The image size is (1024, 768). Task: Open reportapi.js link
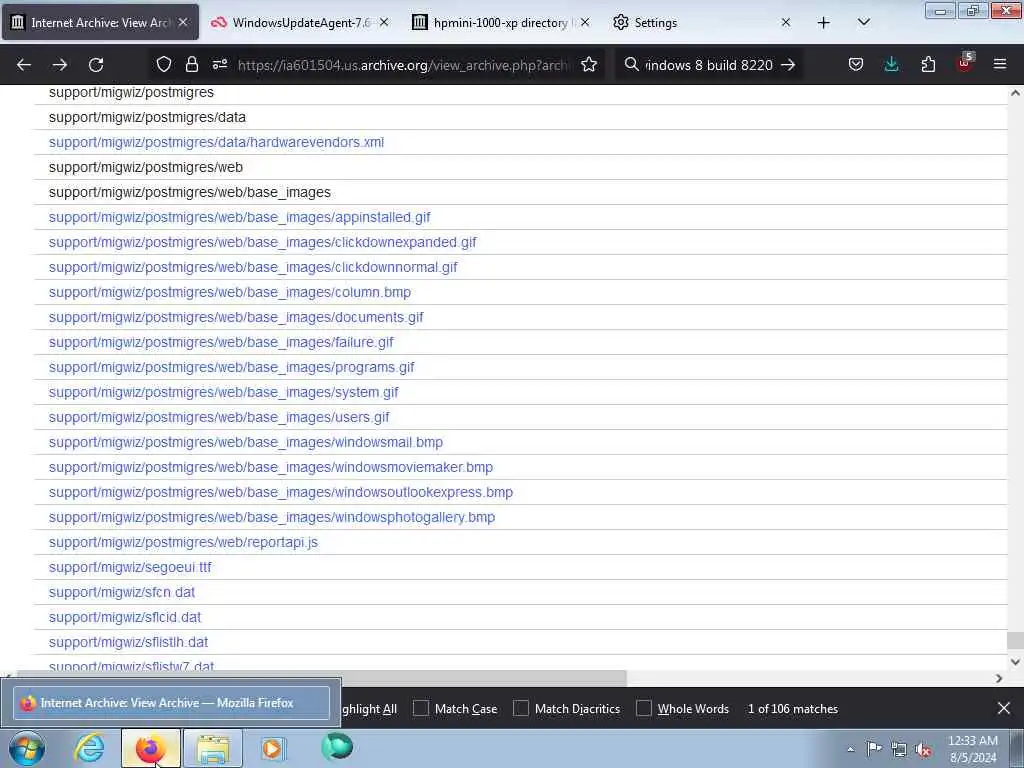(184, 542)
